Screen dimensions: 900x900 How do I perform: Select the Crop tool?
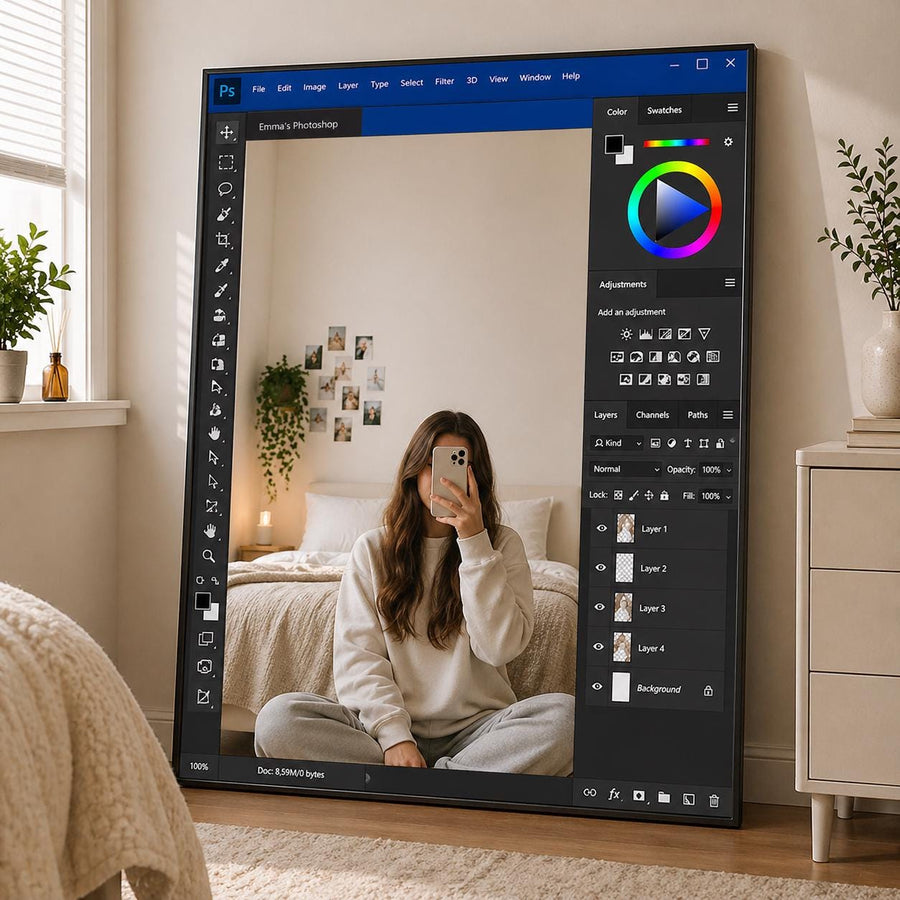coord(223,239)
